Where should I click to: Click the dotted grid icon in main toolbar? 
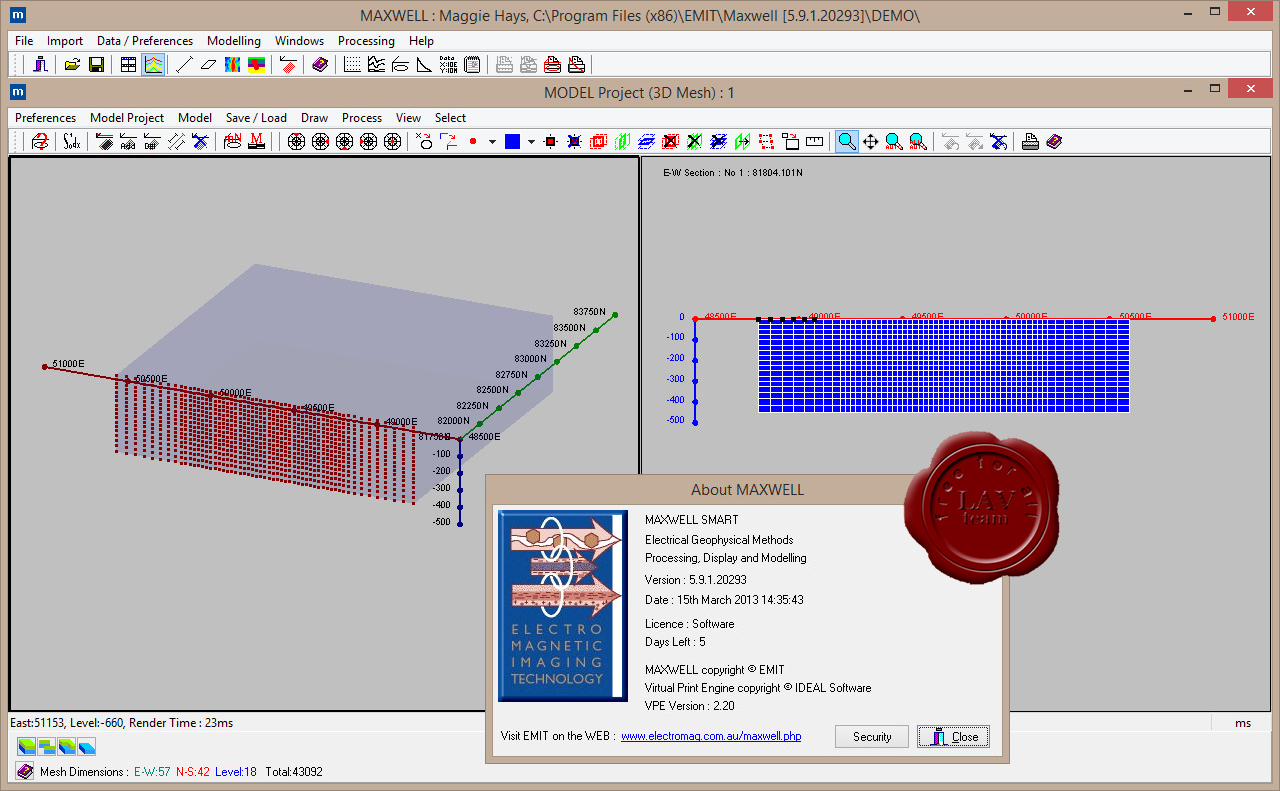coord(352,65)
